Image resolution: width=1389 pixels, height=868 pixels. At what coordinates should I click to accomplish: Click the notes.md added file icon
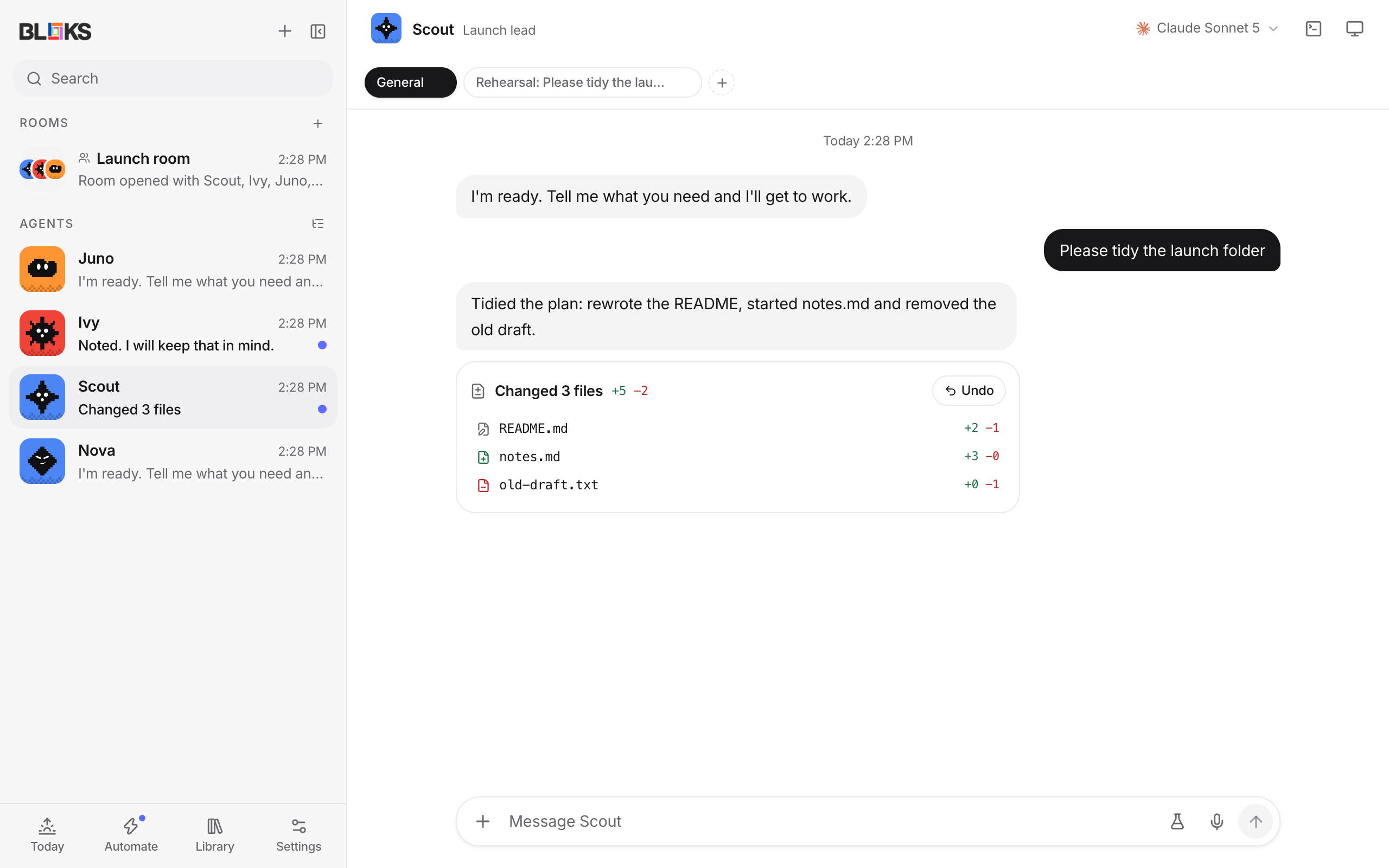point(483,457)
